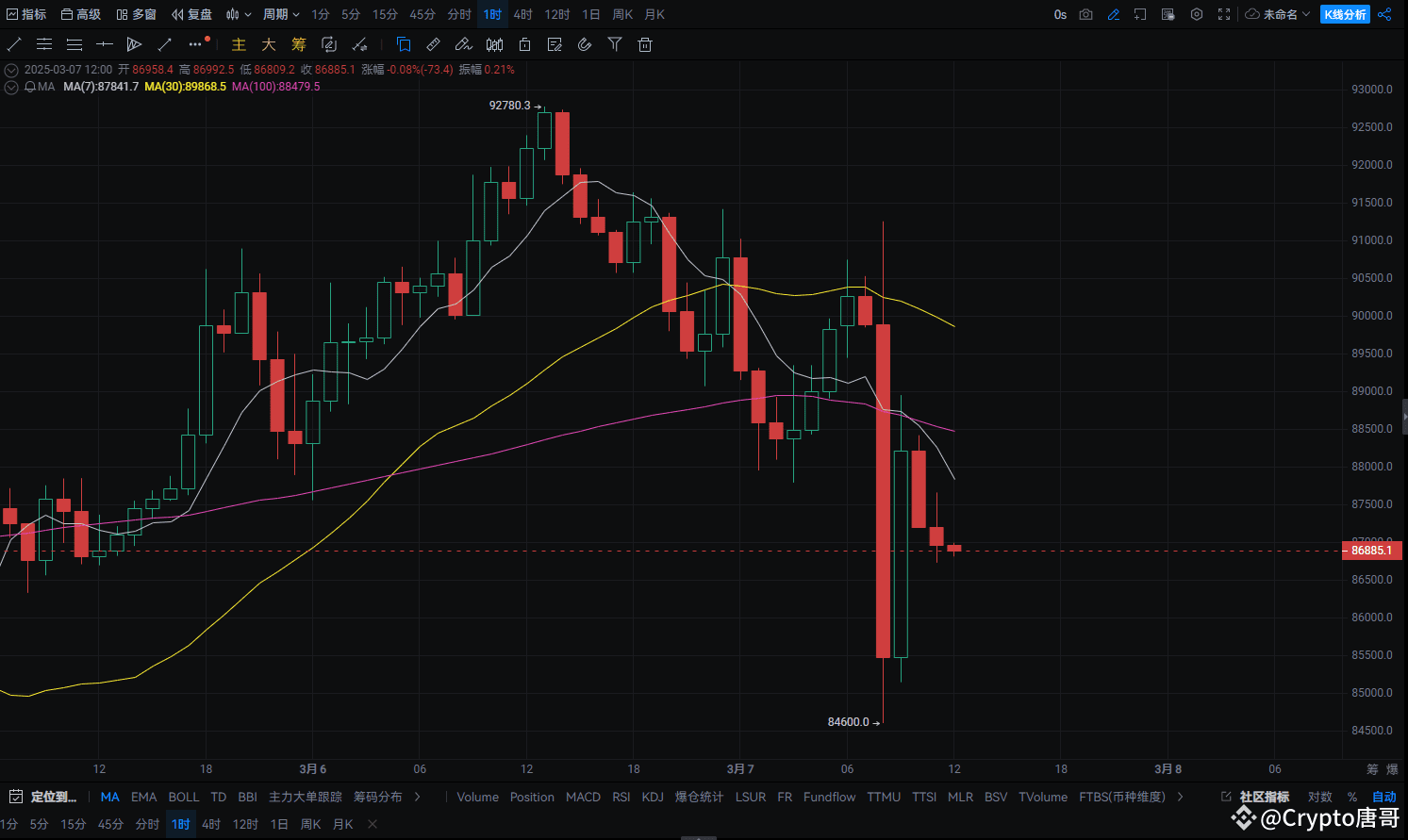
Task: Share the chart via share icon
Action: tap(1384, 14)
